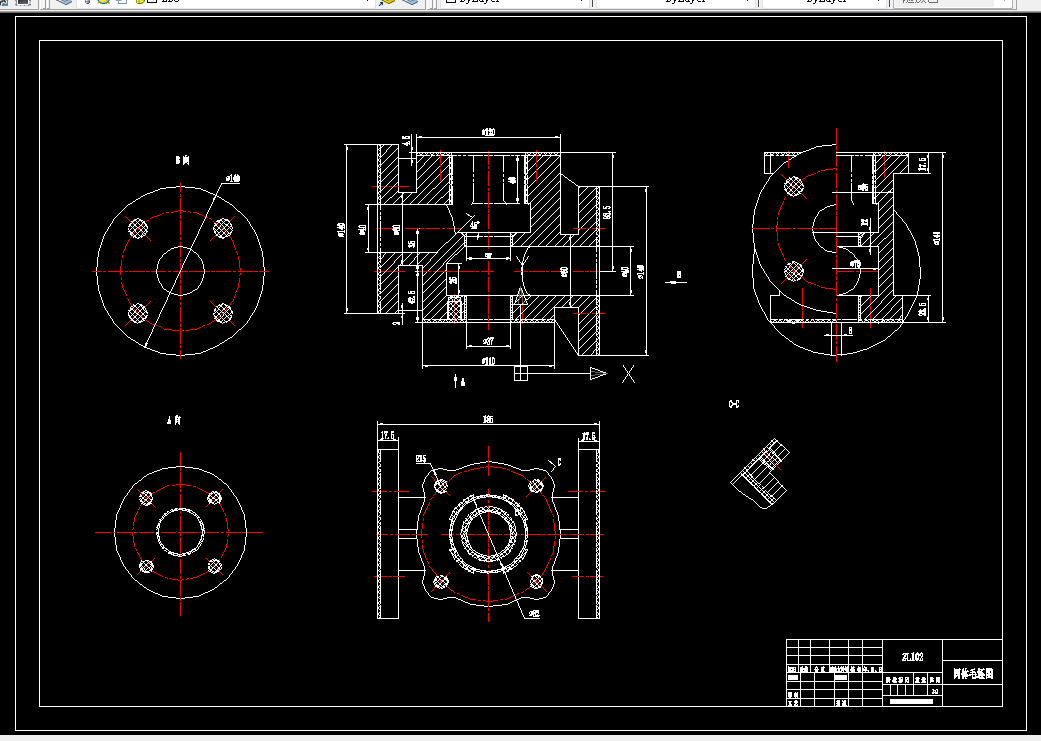Click inside the center bore circle of B view

coord(181,271)
